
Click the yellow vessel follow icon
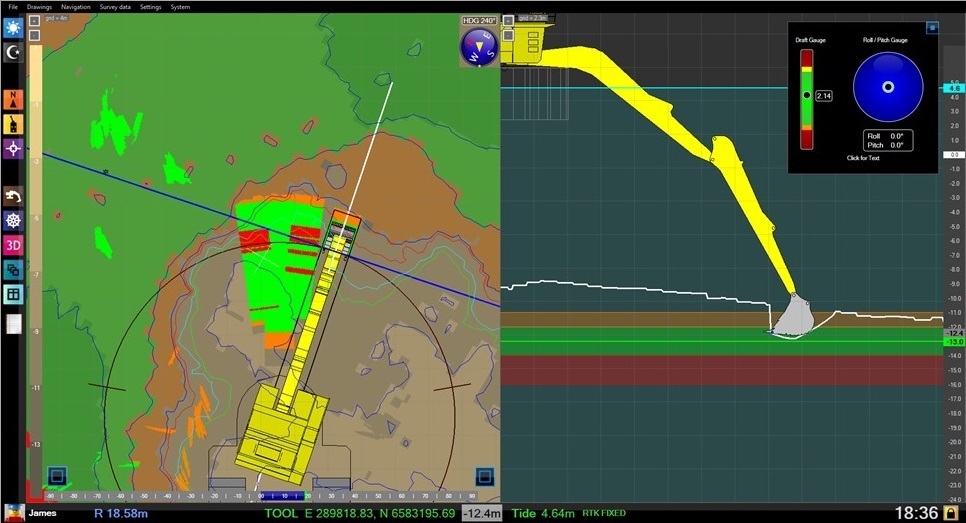pos(13,124)
